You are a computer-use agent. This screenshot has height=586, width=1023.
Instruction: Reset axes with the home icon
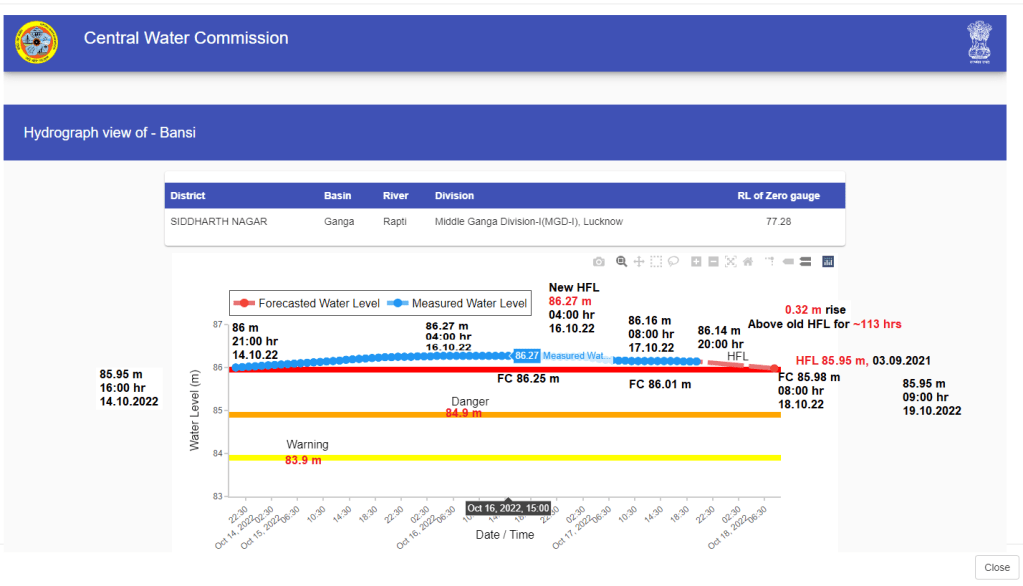click(x=747, y=262)
